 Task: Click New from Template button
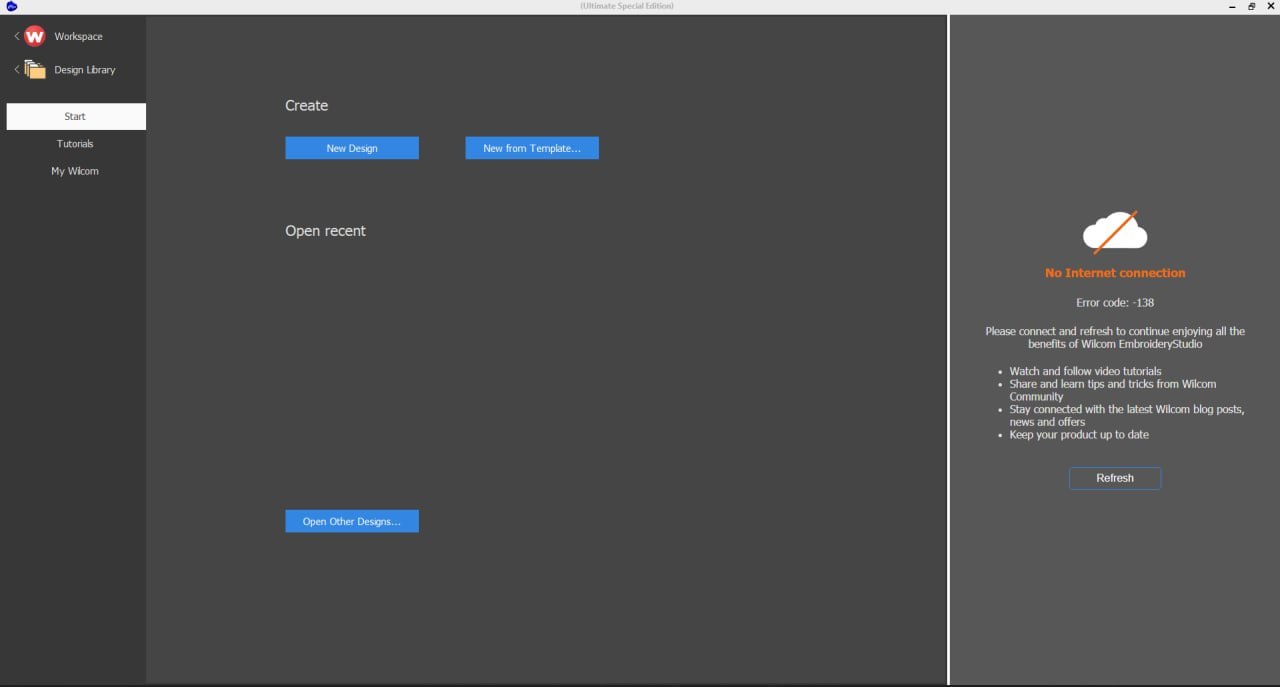coord(532,148)
